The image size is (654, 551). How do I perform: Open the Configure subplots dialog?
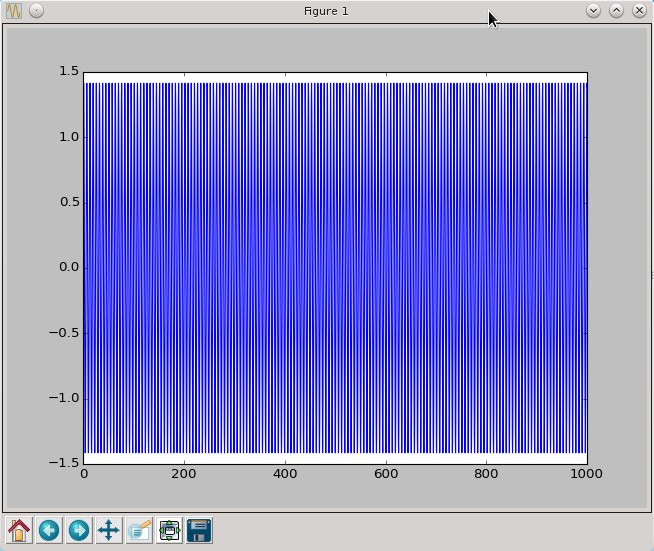(169, 530)
